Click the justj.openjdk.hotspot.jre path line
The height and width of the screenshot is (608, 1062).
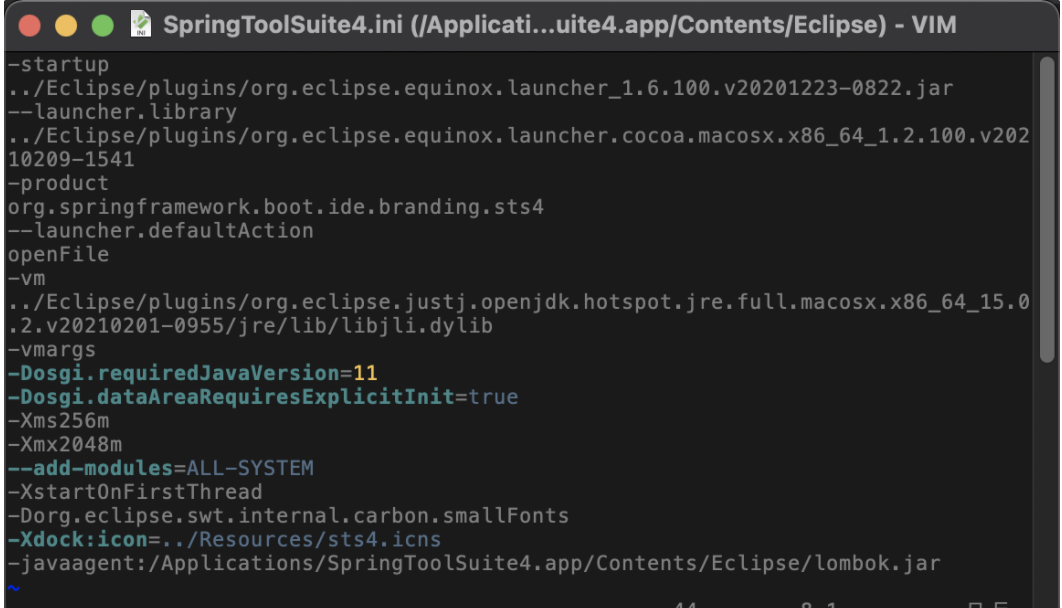coord(519,302)
